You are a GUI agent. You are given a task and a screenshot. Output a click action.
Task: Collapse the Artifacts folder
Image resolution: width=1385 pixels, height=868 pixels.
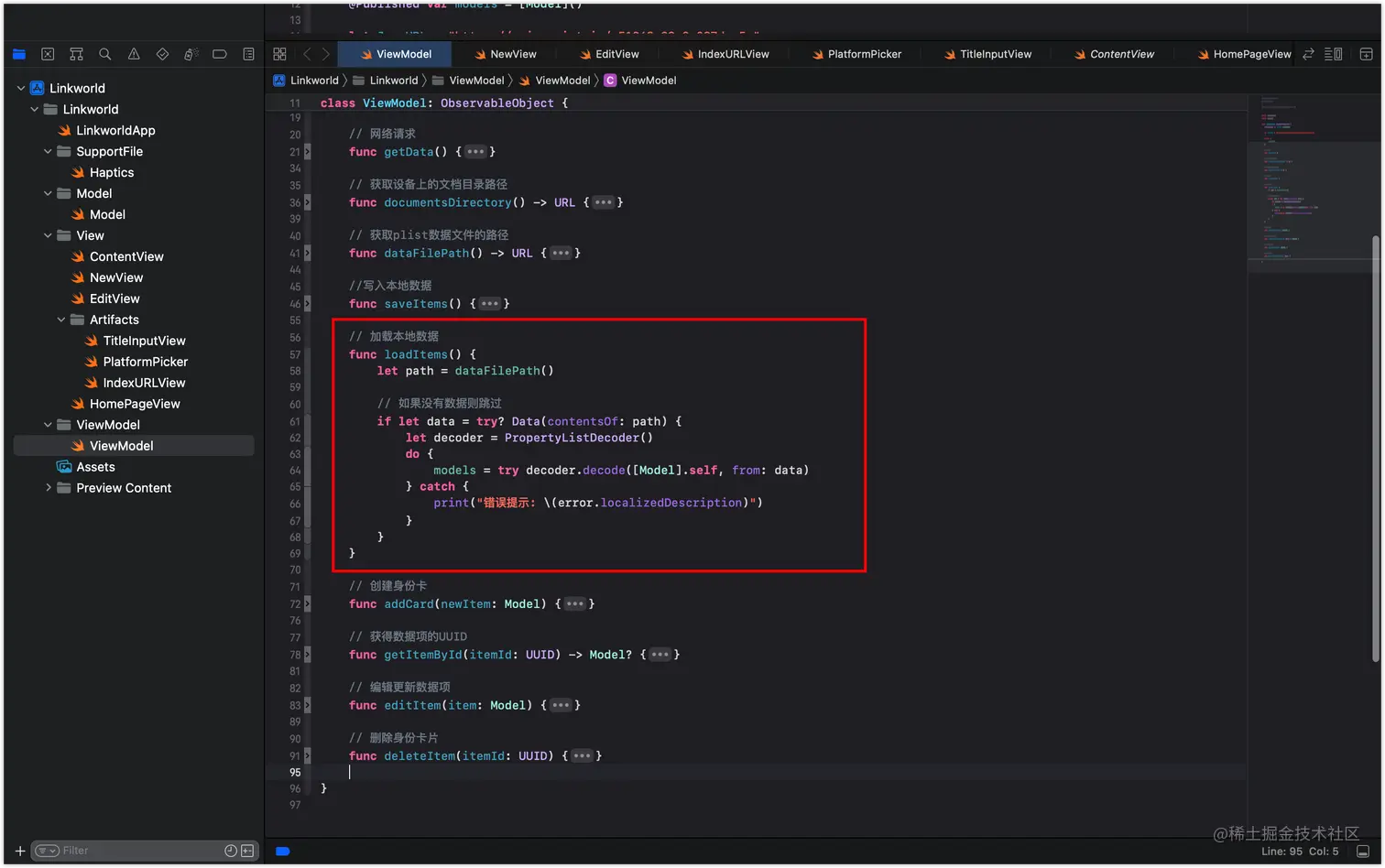pos(61,320)
